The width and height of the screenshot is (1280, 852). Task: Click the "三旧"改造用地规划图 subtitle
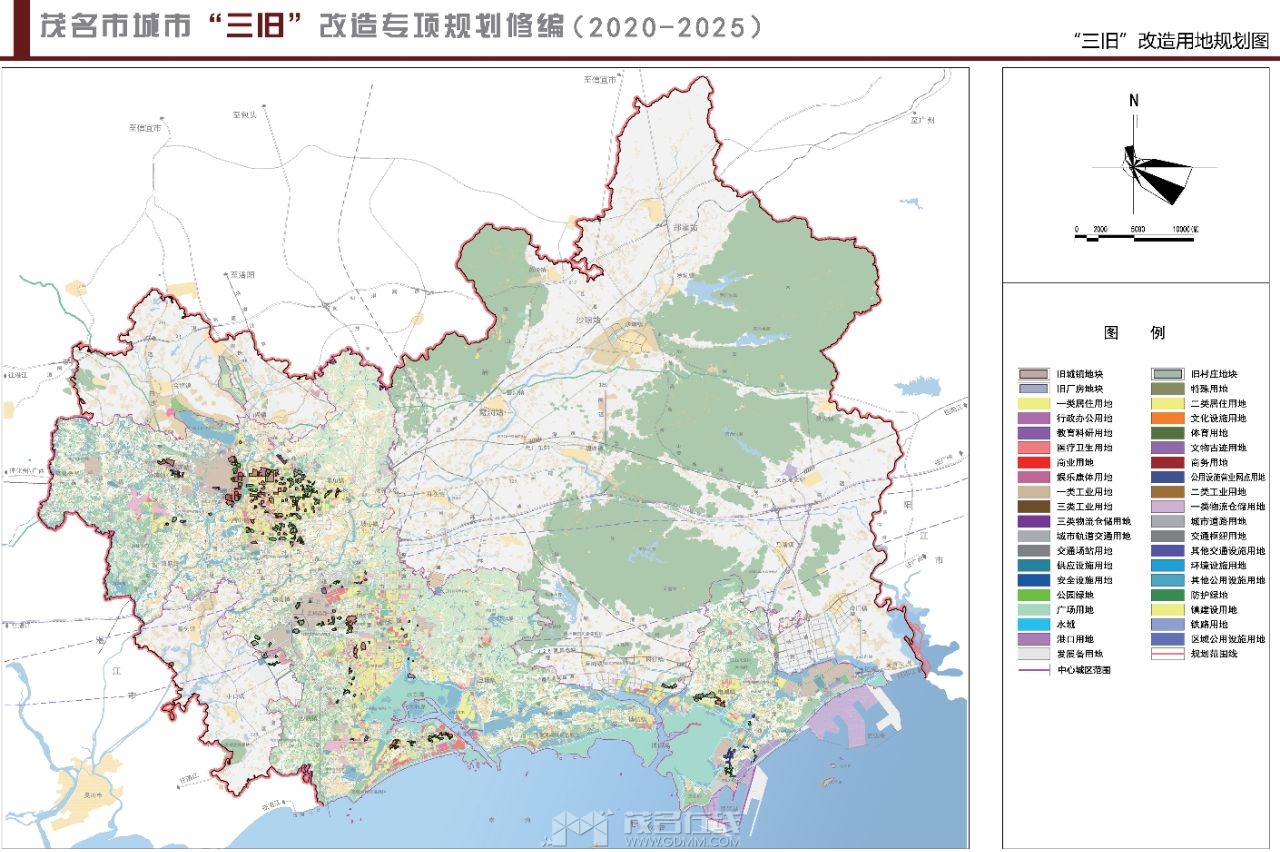[x=1170, y=41]
